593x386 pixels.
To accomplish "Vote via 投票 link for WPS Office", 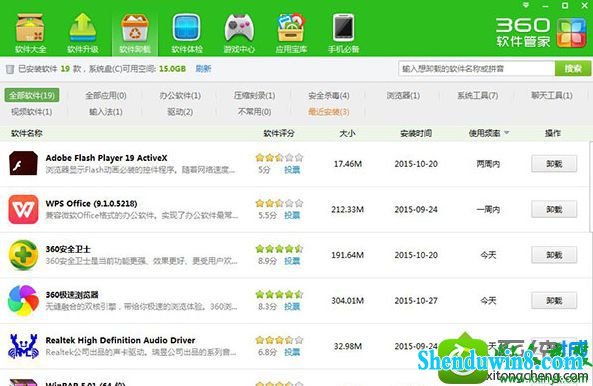I will 292,215.
